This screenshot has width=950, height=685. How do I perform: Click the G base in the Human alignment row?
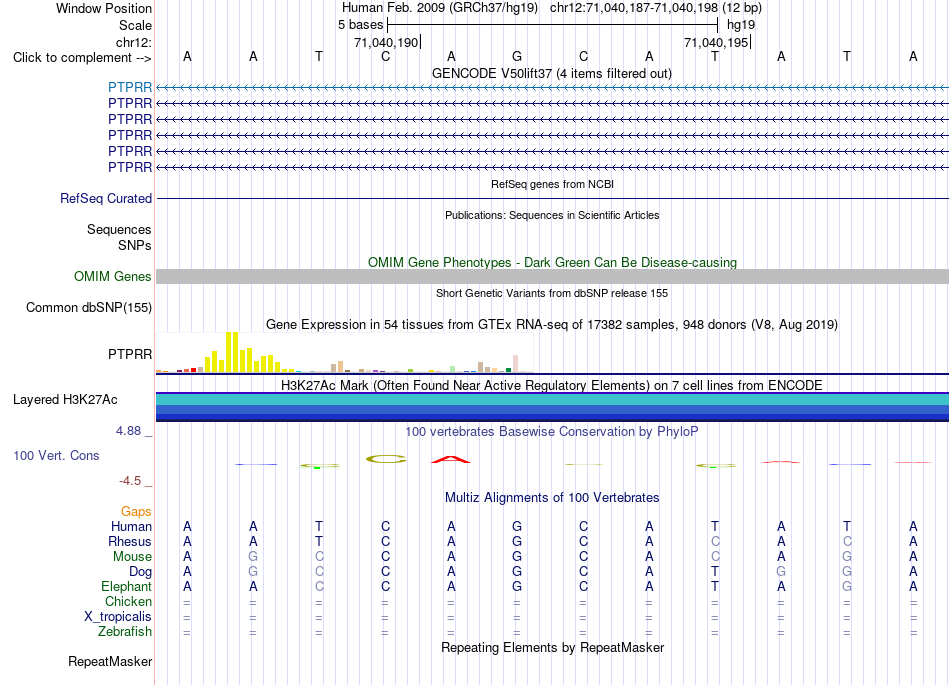click(x=517, y=526)
